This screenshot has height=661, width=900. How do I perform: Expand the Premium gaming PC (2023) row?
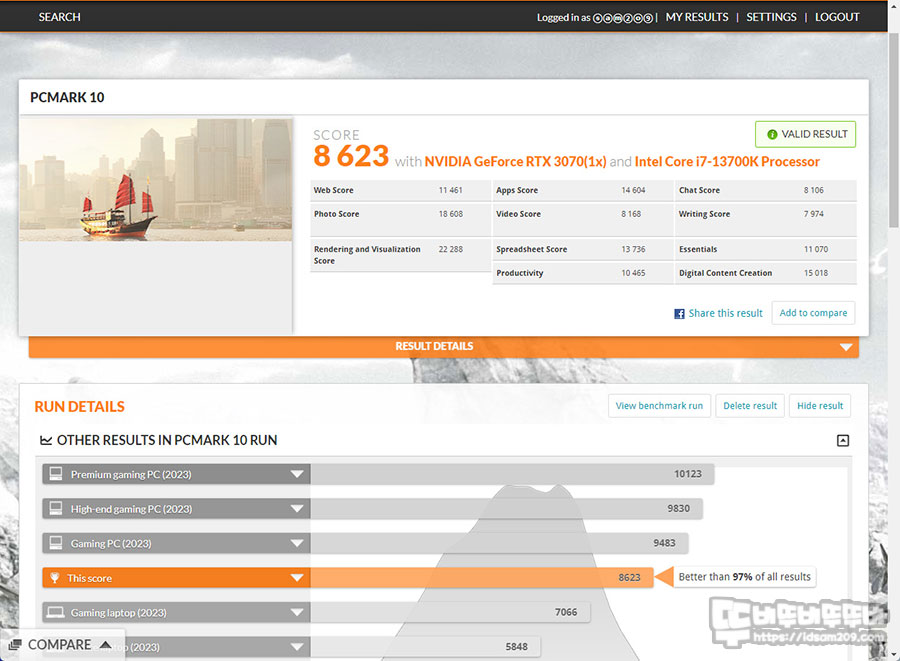click(297, 475)
